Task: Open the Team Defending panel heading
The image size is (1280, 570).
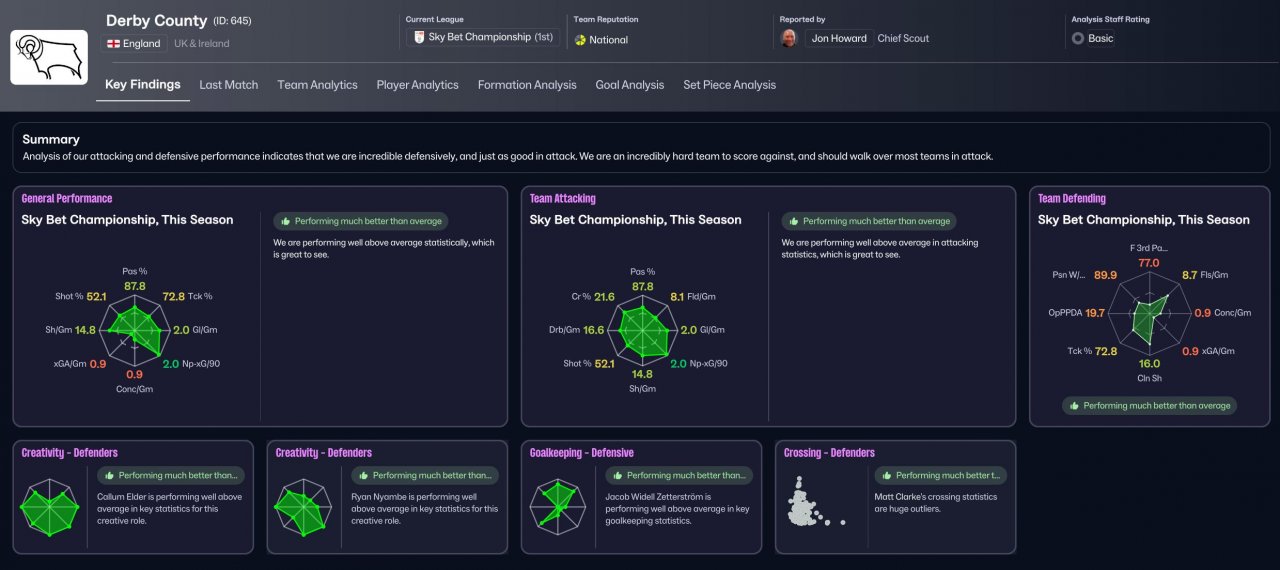Action: [x=1072, y=199]
